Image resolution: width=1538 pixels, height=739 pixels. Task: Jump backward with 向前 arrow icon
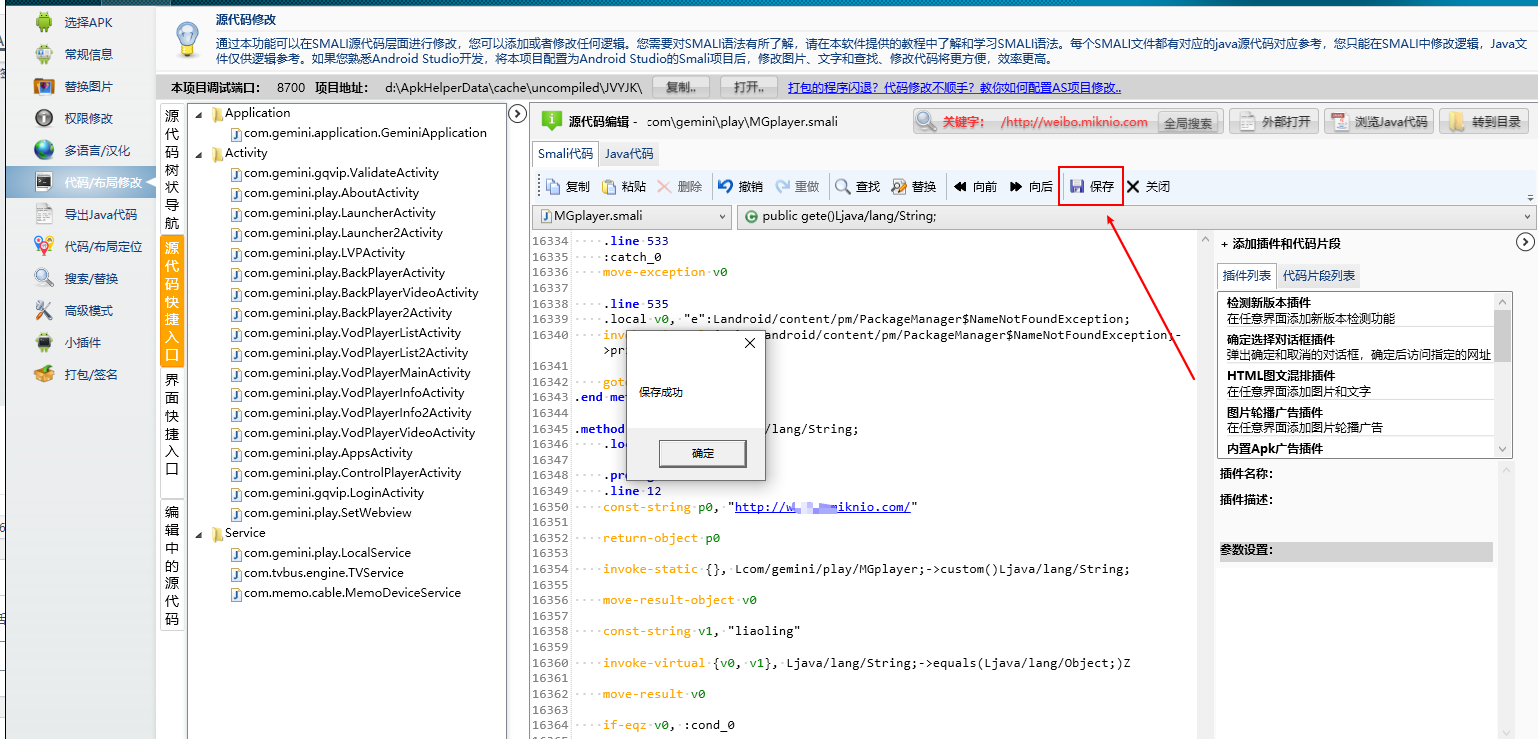pos(960,187)
